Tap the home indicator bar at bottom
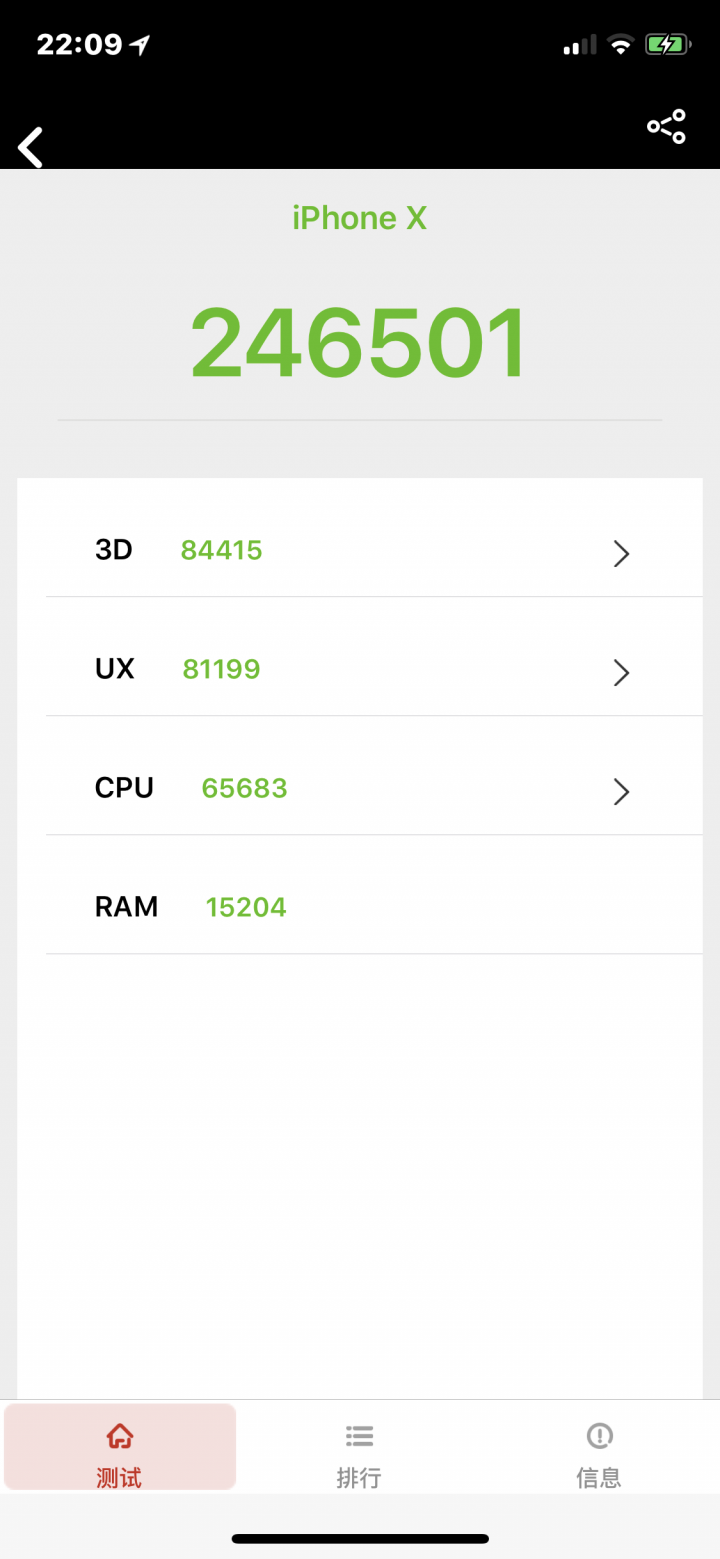The width and height of the screenshot is (720, 1559). (x=360, y=1538)
